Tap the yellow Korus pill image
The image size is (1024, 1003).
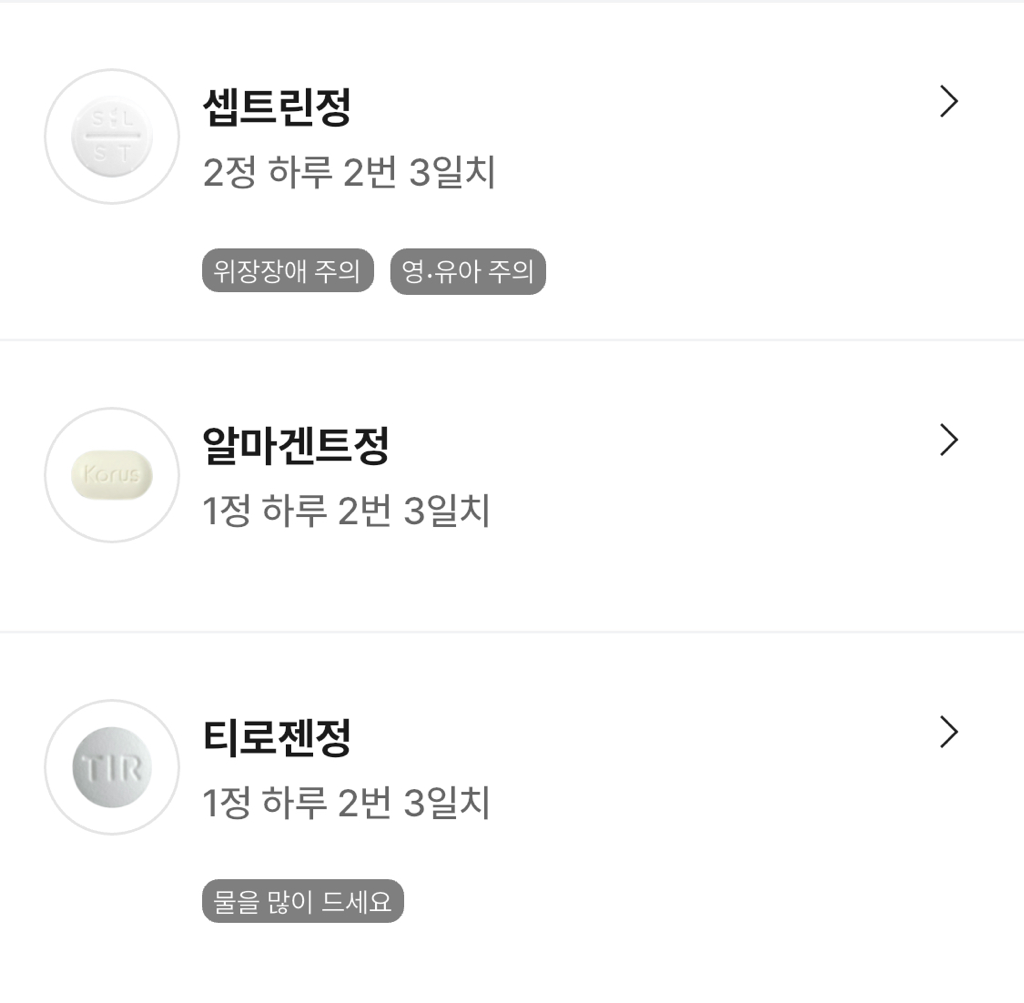pyautogui.click(x=112, y=475)
